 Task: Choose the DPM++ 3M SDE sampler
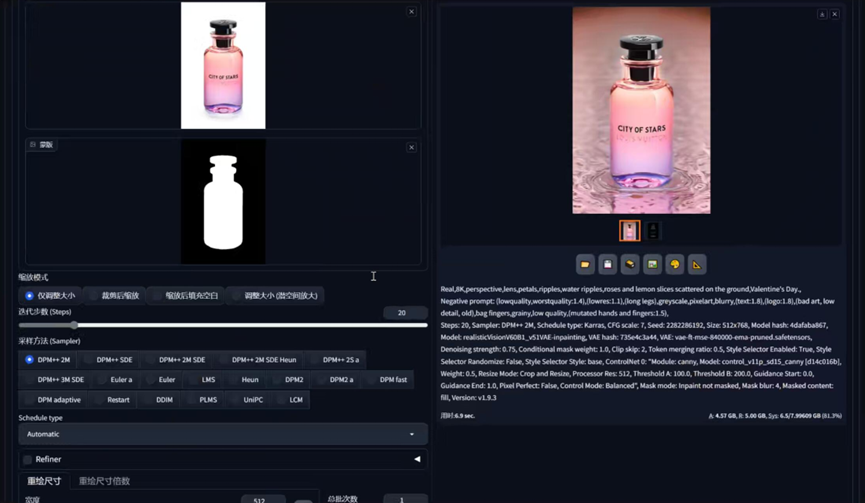[55, 379]
